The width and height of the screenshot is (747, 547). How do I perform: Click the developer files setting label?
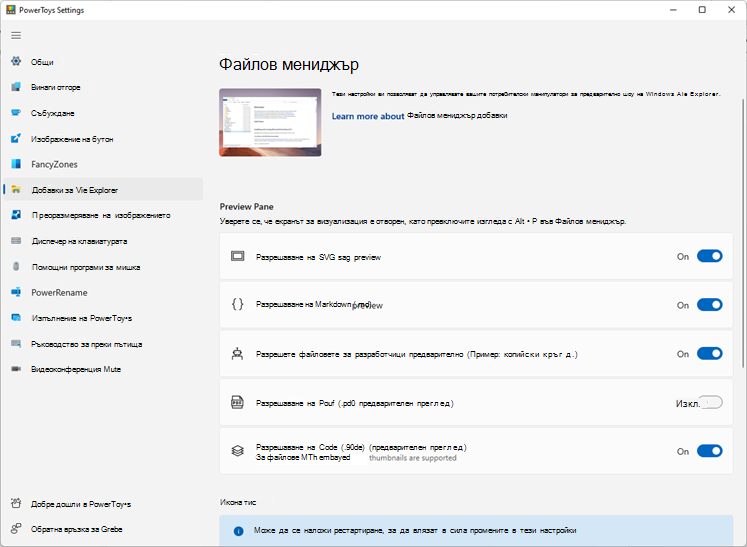[x=417, y=354]
